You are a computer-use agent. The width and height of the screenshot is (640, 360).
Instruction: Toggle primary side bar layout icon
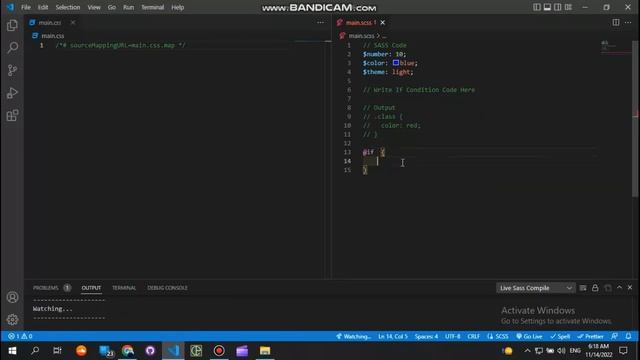click(x=537, y=7)
